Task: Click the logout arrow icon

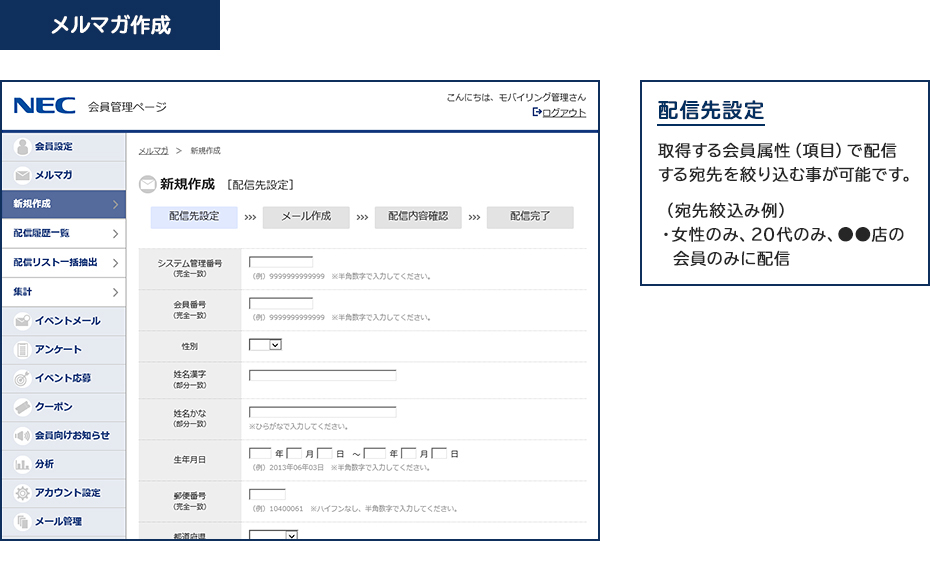Action: click(537, 112)
